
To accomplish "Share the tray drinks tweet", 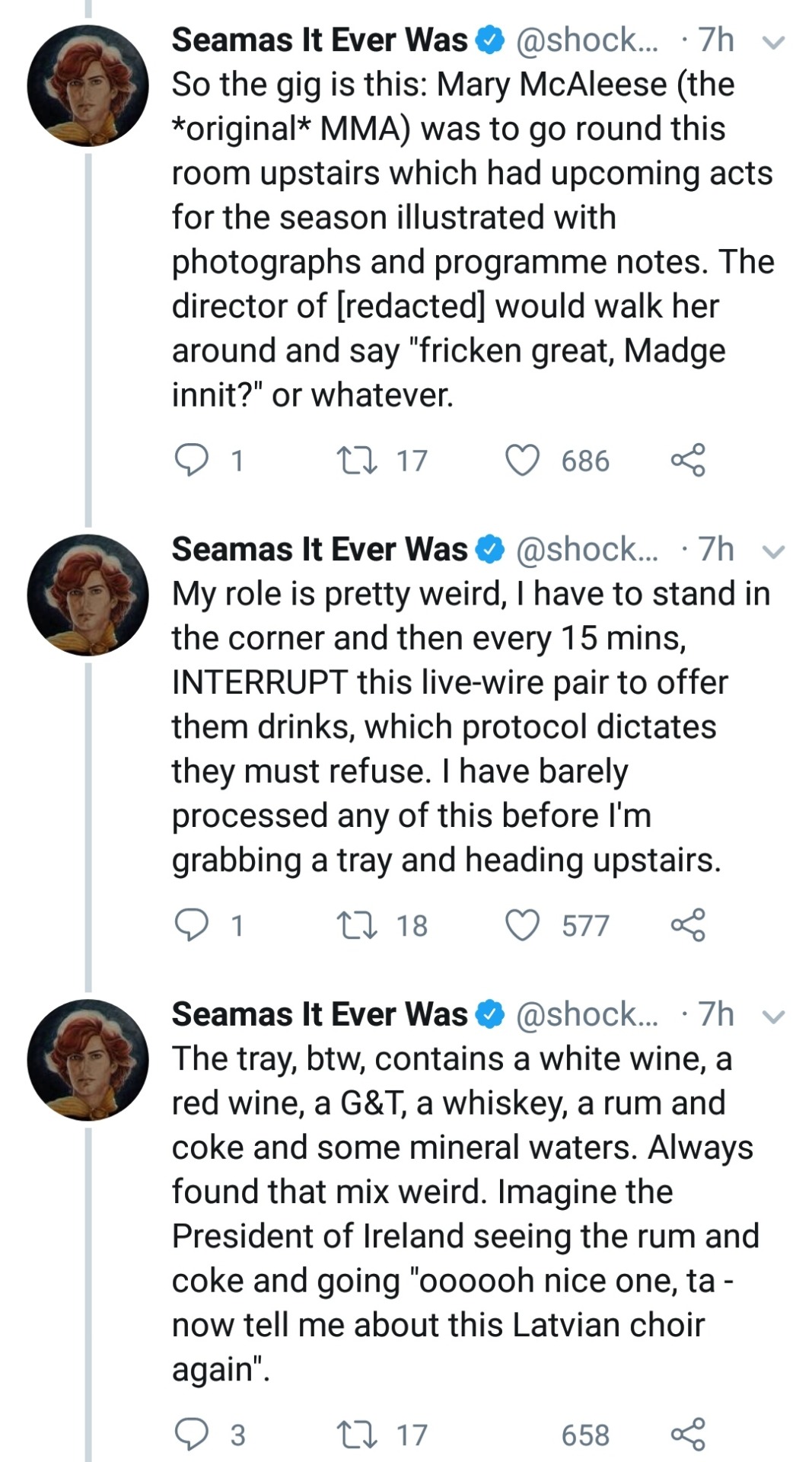I will tap(688, 1434).
